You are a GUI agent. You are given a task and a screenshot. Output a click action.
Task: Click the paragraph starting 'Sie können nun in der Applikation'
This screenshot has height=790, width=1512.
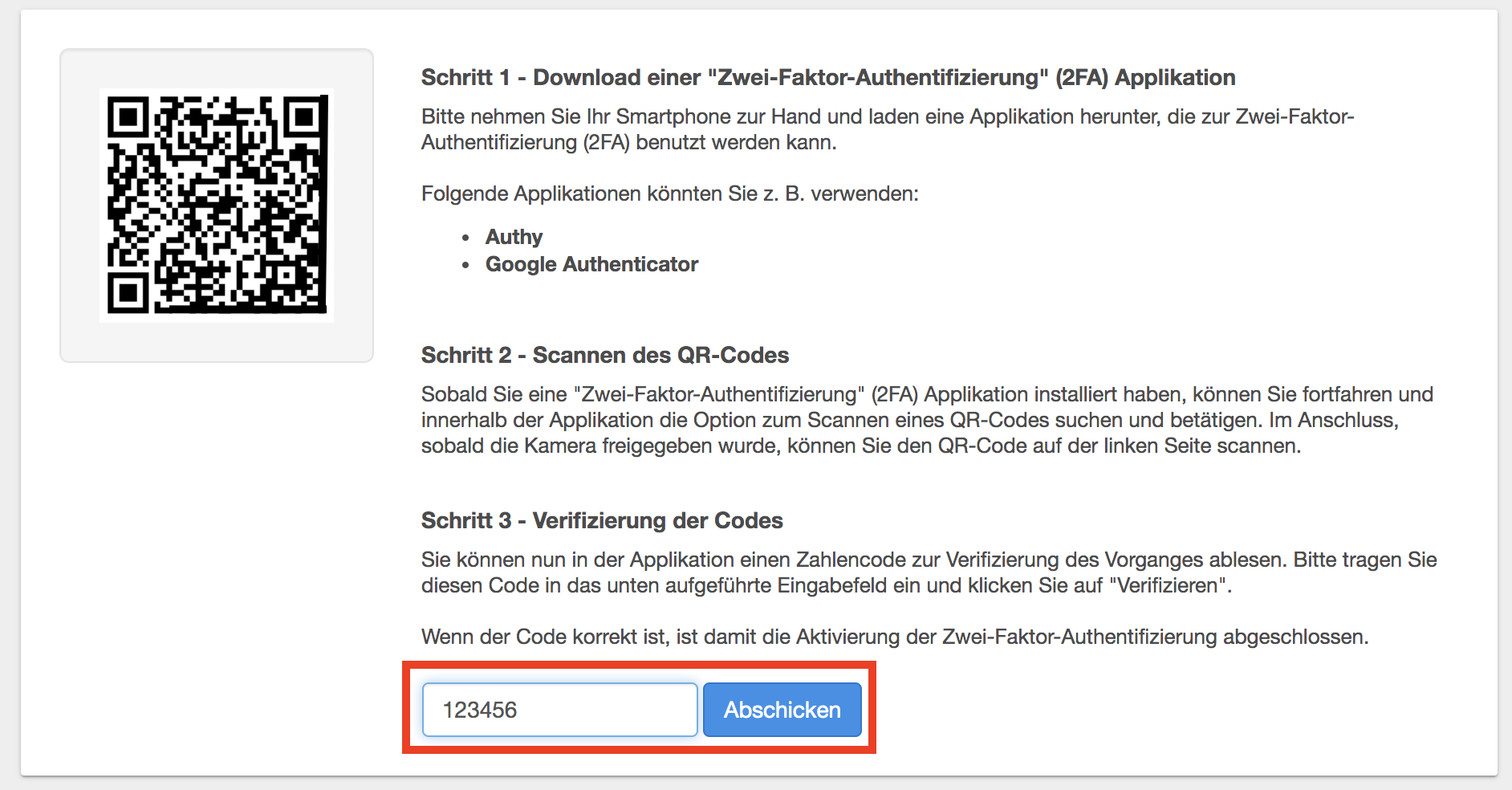tap(929, 572)
